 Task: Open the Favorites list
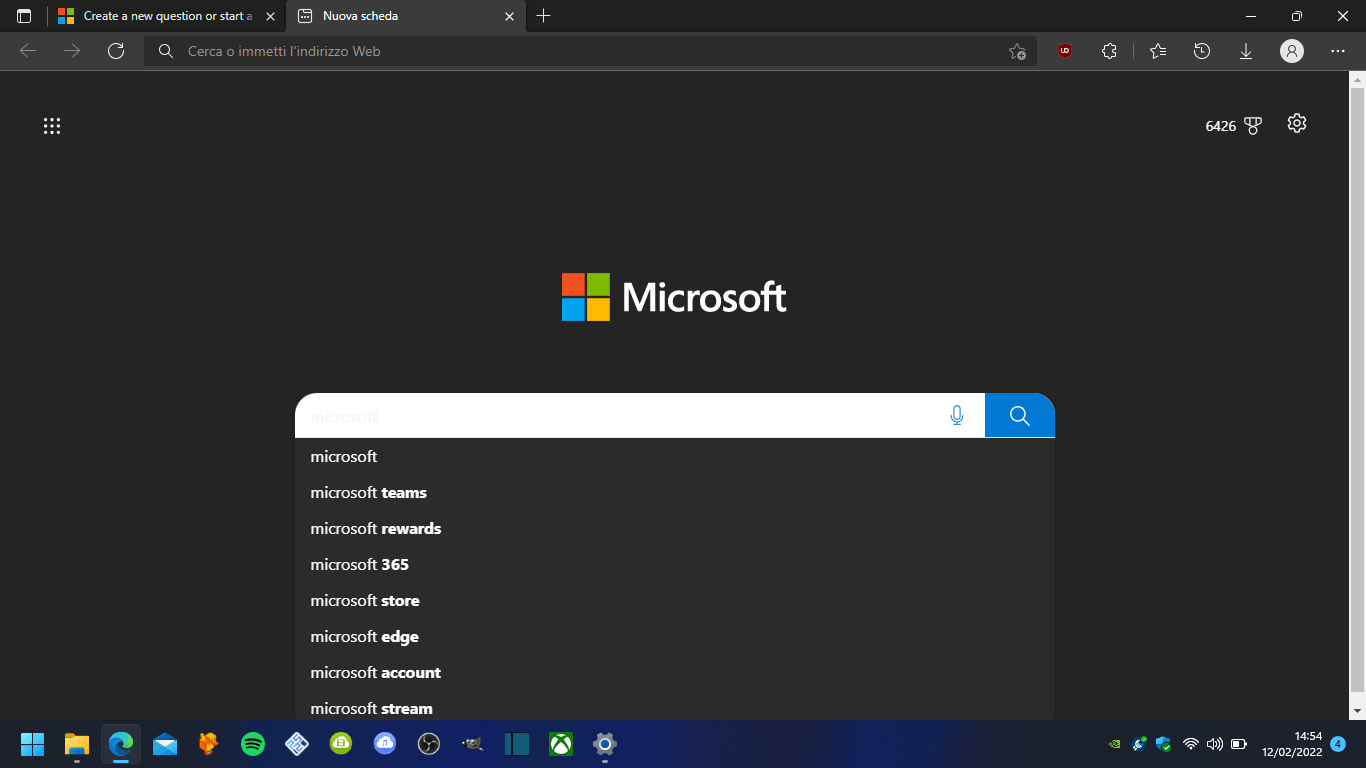pyautogui.click(x=1158, y=51)
